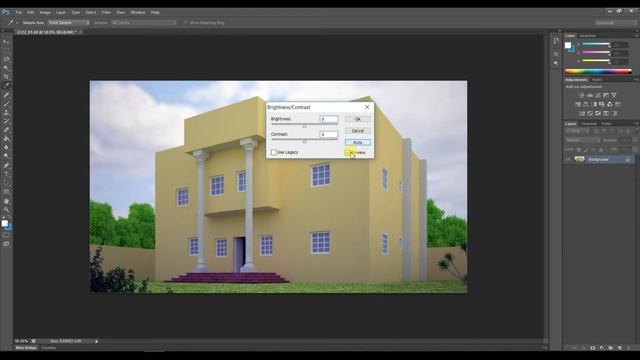Open the Filter menu
Viewport: 640px width, 360px height.
point(106,13)
